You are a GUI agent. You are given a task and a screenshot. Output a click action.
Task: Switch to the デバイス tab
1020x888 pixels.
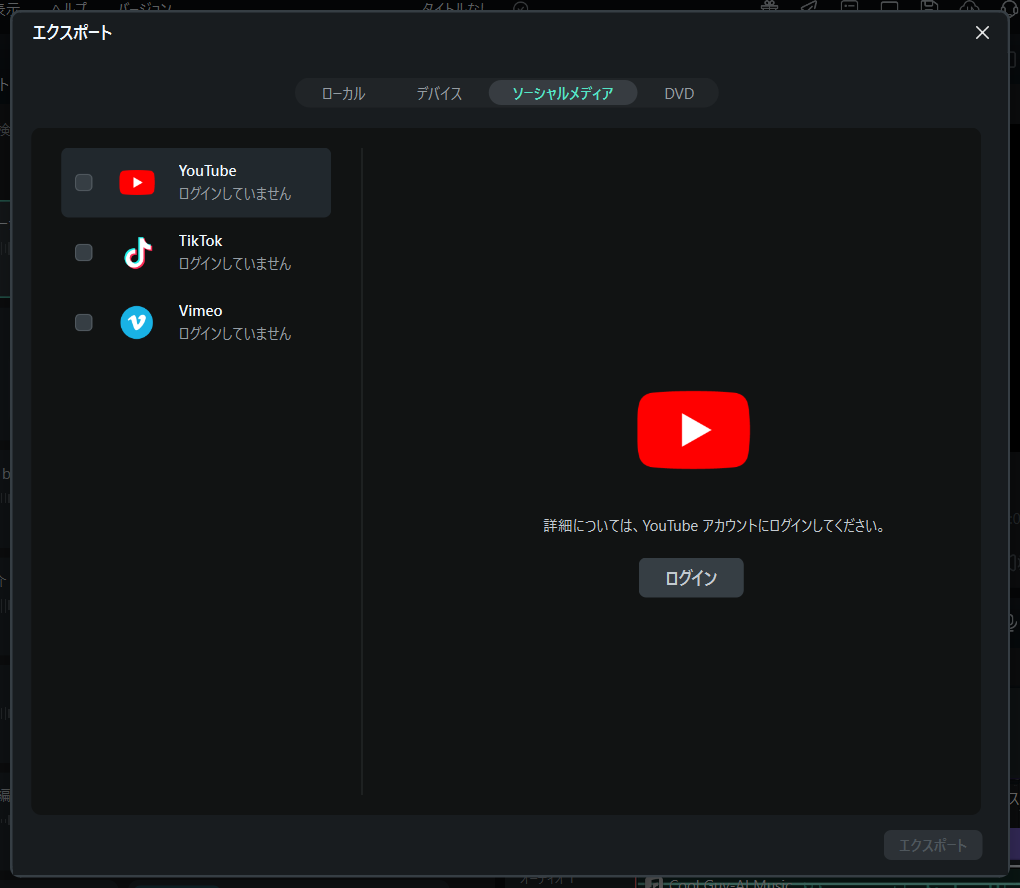tap(439, 93)
